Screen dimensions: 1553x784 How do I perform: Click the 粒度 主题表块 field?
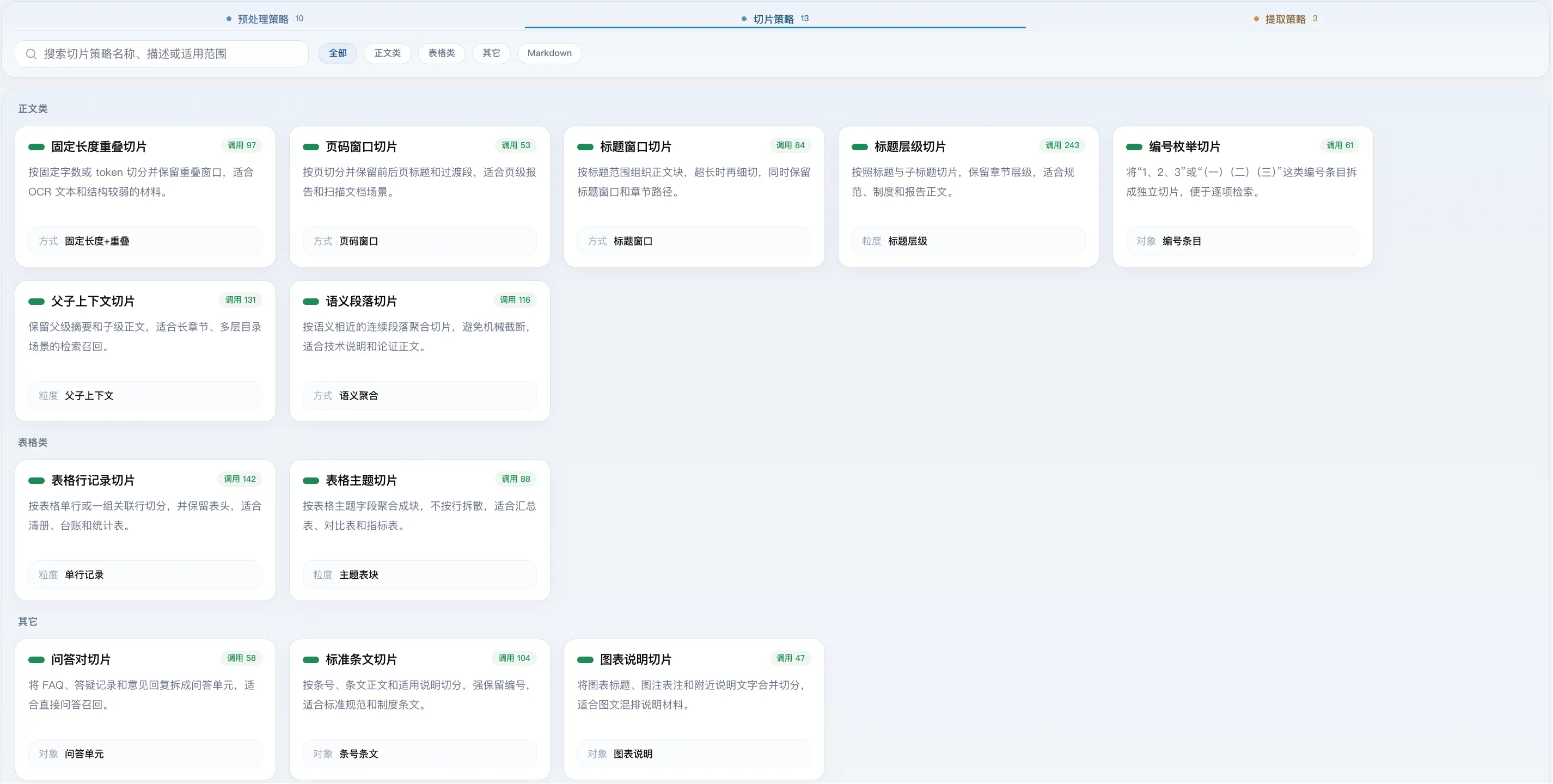(x=420, y=575)
